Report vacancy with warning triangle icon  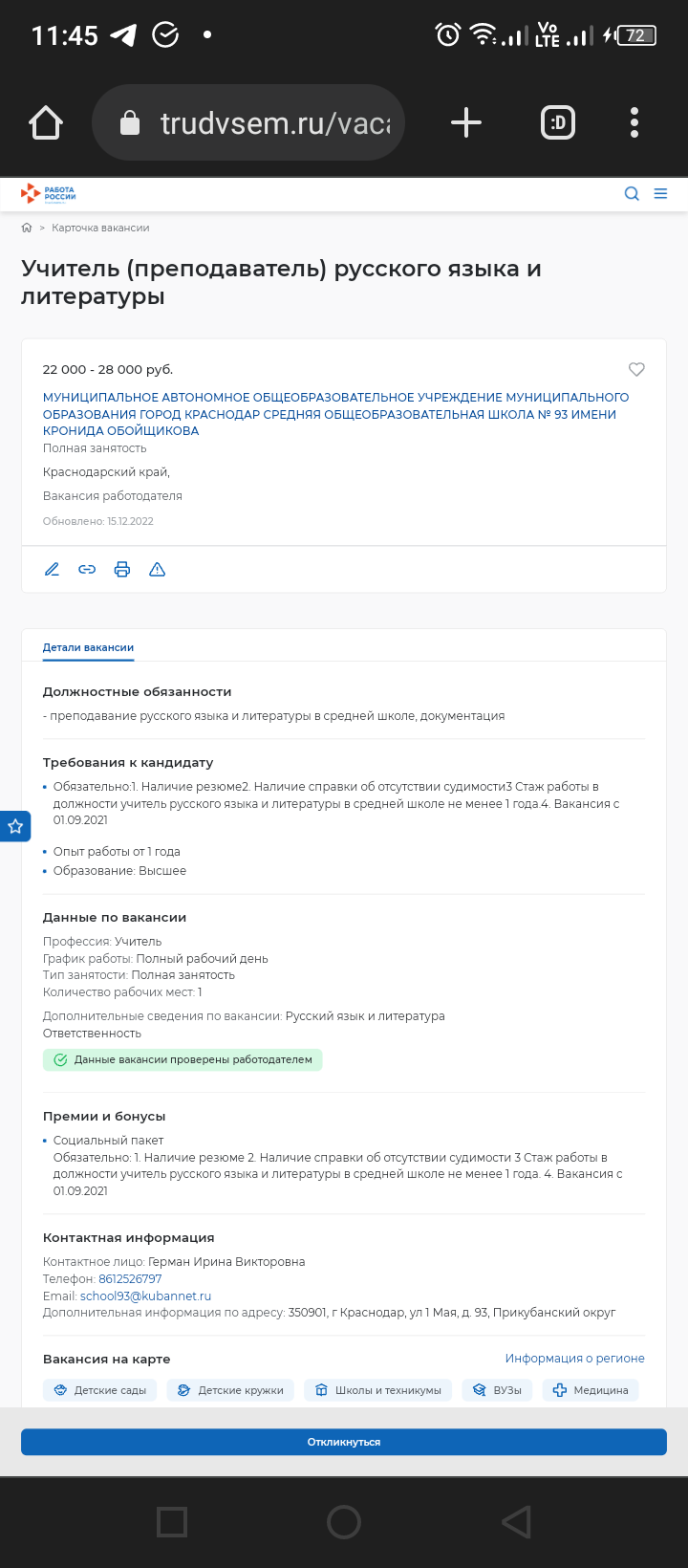pyautogui.click(x=158, y=570)
